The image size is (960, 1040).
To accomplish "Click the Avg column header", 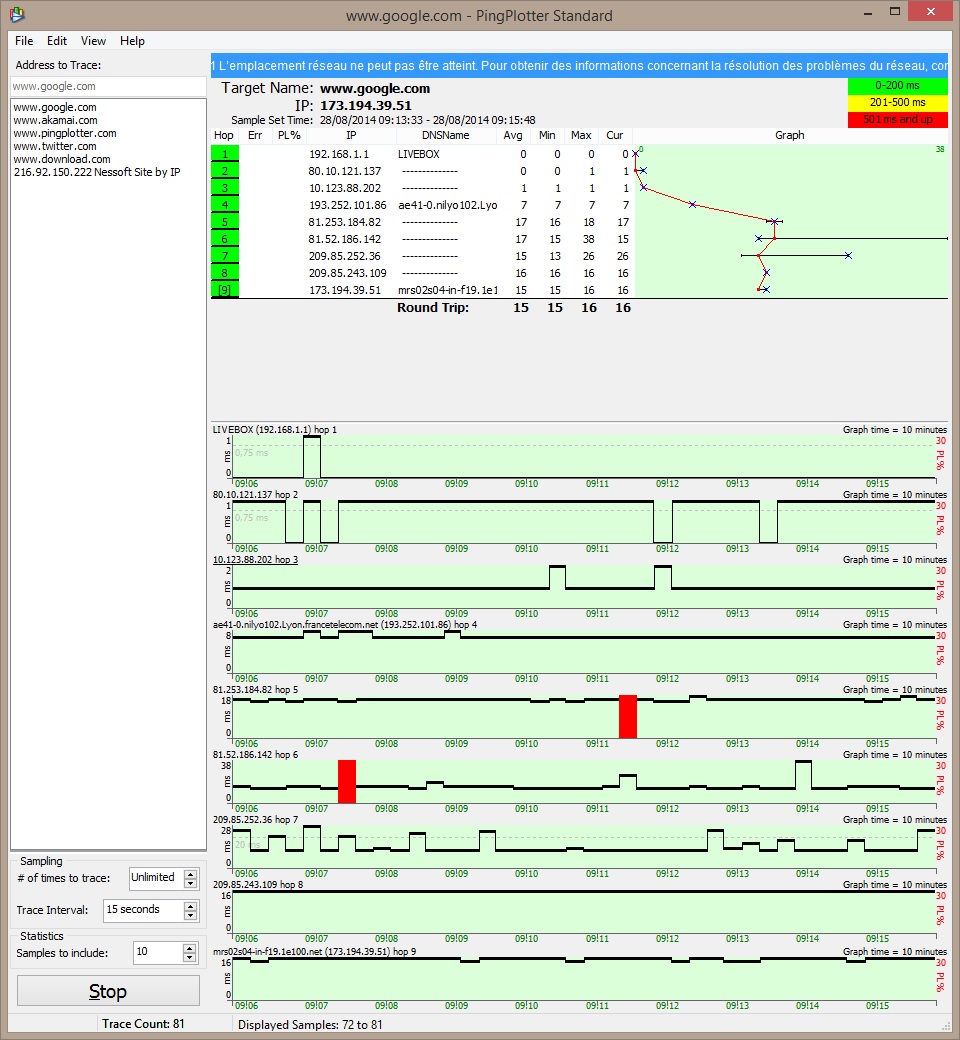I will (513, 135).
